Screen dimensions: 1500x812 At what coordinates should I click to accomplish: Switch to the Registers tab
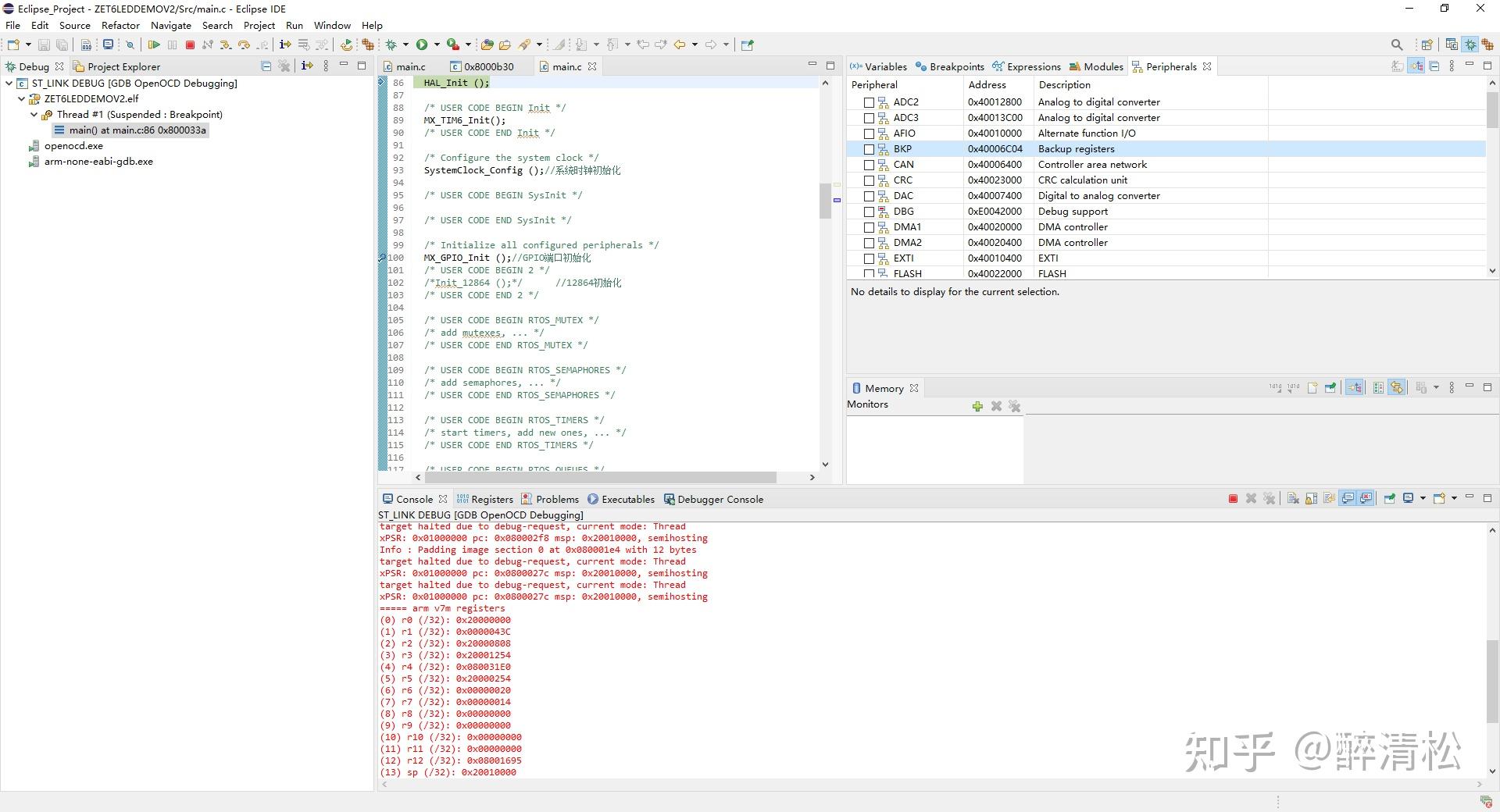[491, 499]
